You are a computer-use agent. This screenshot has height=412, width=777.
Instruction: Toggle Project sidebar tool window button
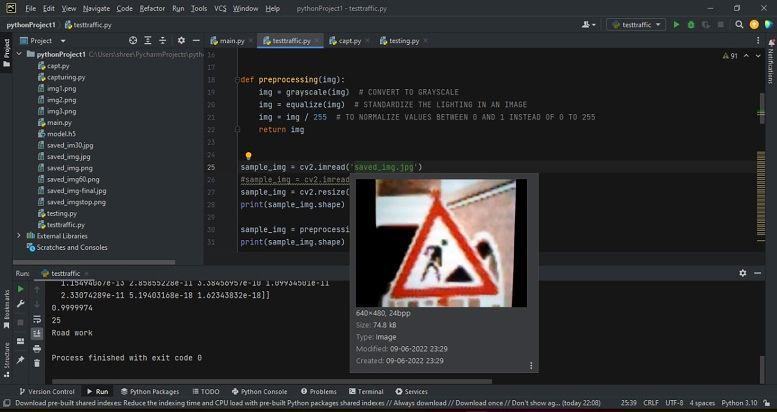tap(6, 53)
